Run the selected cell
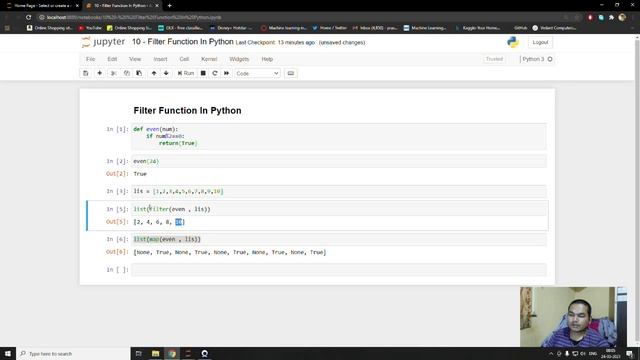640x360 pixels. pyautogui.click(x=186, y=73)
